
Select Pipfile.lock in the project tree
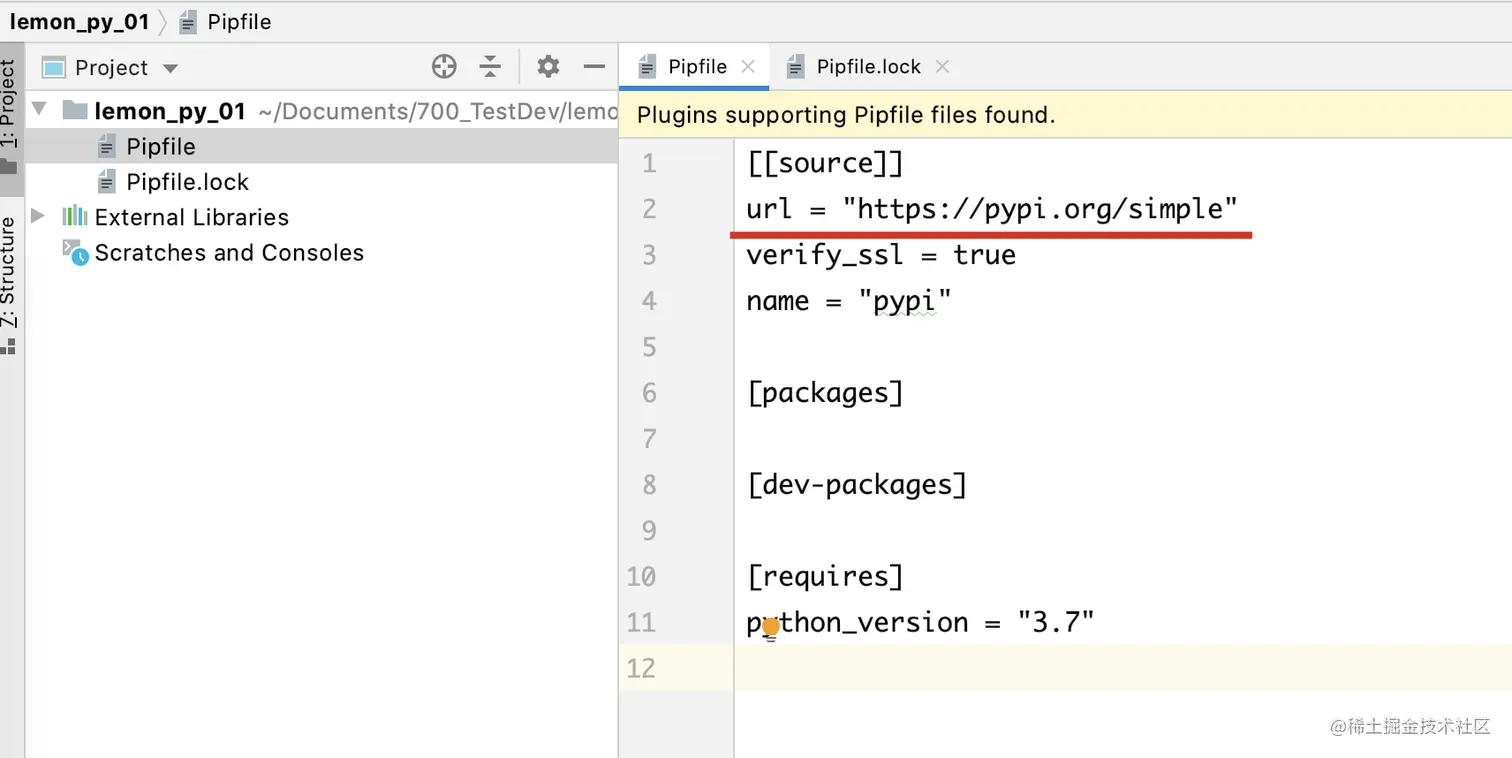tap(187, 182)
